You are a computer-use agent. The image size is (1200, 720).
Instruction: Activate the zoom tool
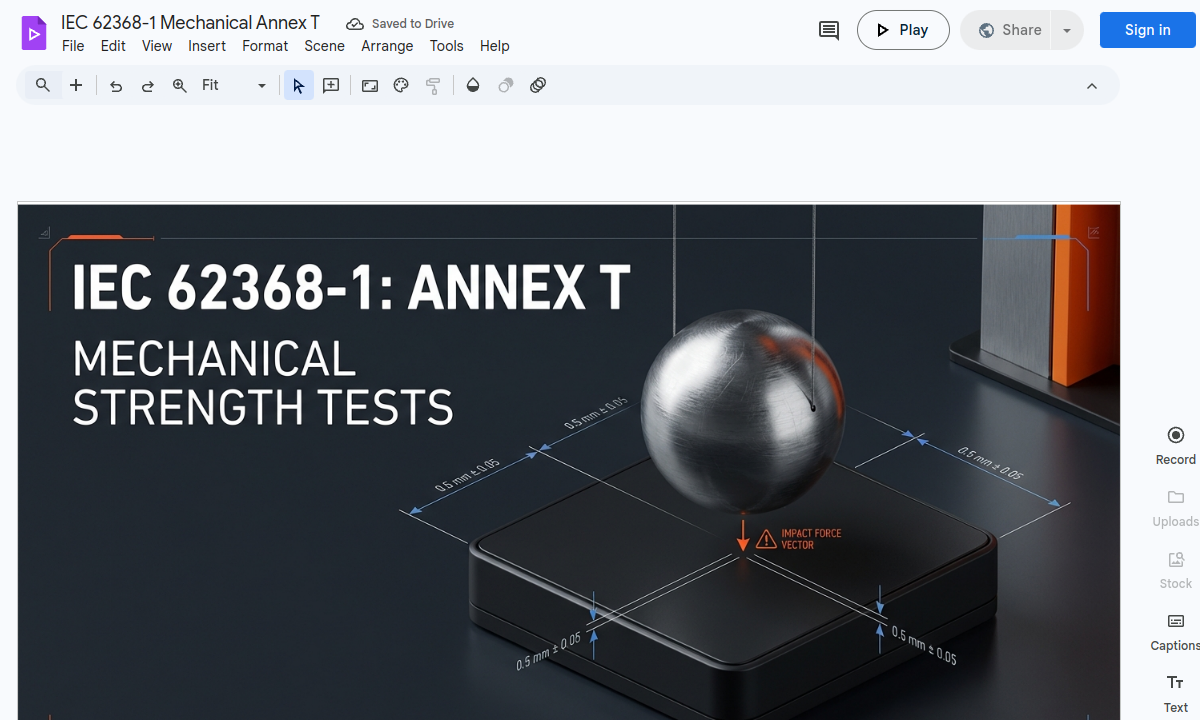click(x=180, y=85)
